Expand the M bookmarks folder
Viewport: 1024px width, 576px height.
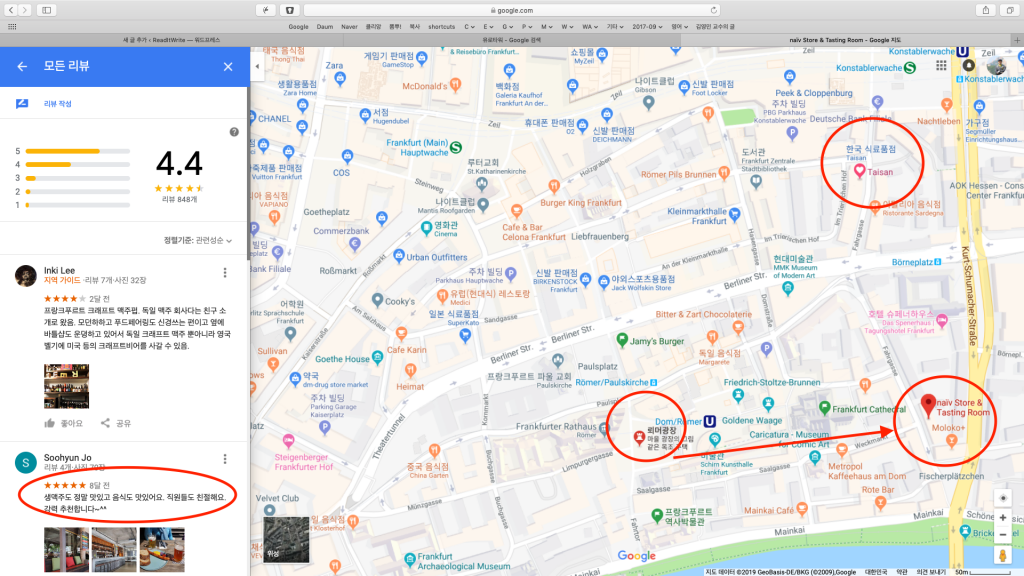547,27
